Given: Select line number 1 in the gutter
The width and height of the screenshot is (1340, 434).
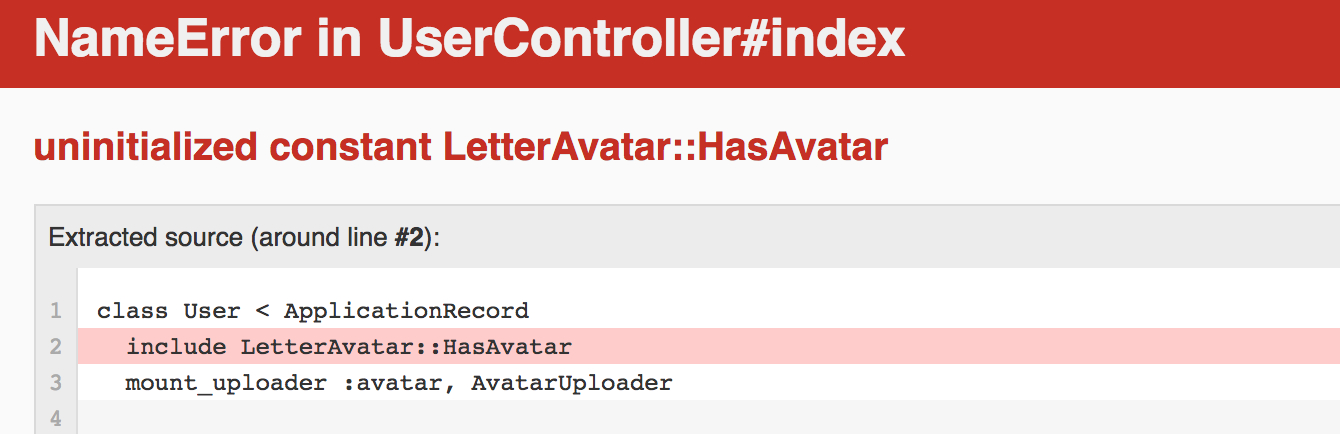Looking at the screenshot, I should click(56, 311).
